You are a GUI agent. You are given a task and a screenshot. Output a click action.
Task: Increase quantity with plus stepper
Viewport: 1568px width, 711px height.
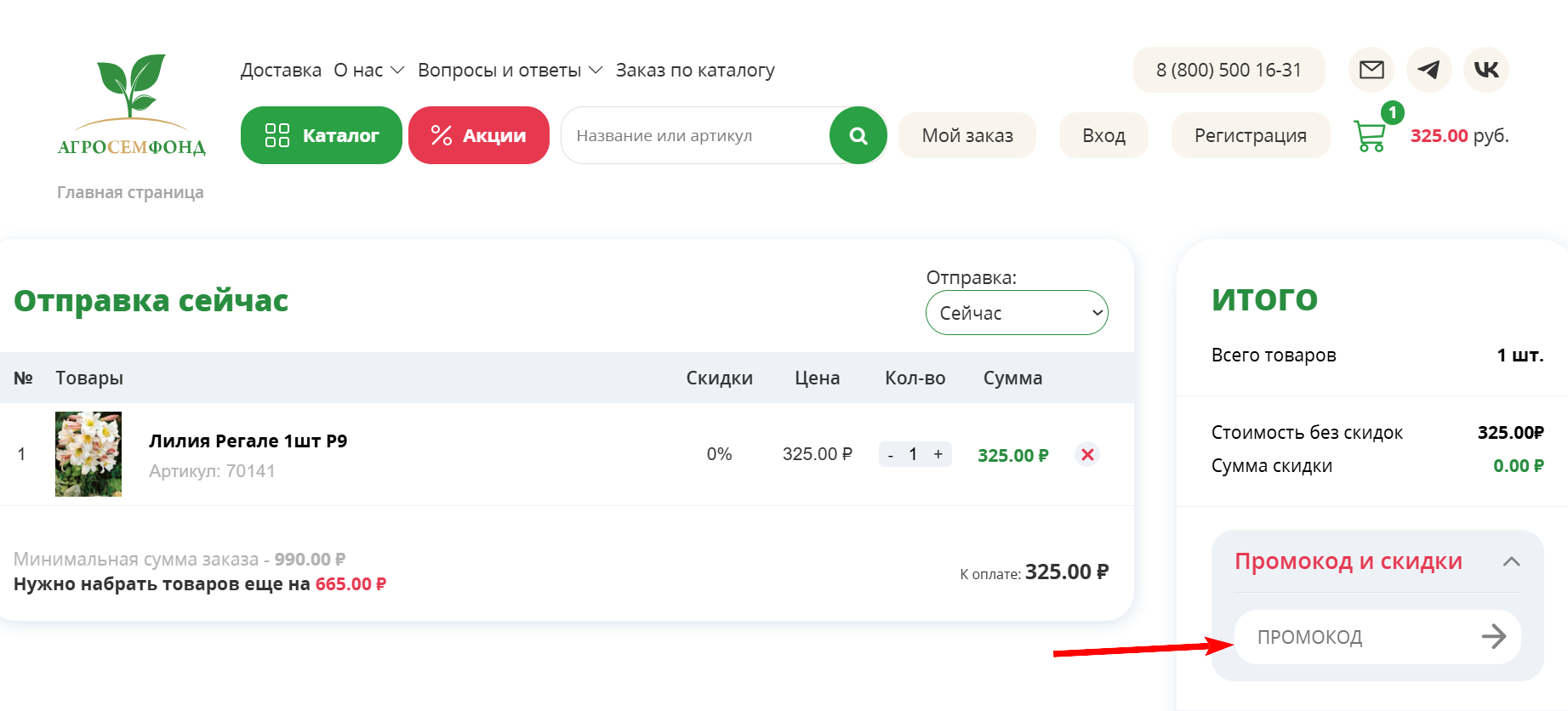pyautogui.click(x=938, y=454)
